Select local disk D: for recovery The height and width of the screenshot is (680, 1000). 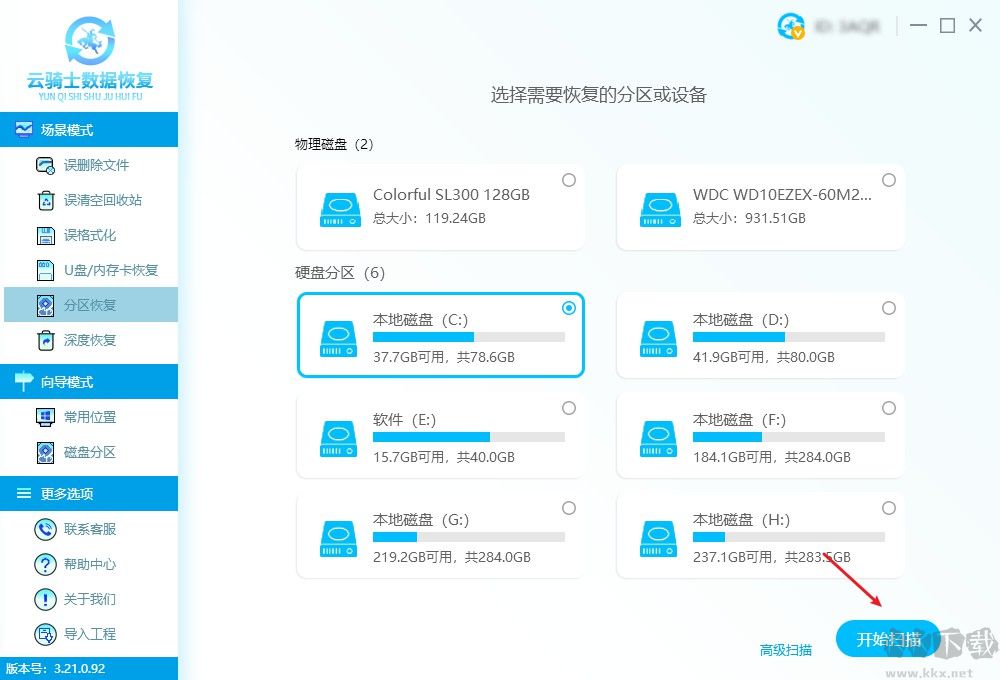pyautogui.click(x=760, y=335)
